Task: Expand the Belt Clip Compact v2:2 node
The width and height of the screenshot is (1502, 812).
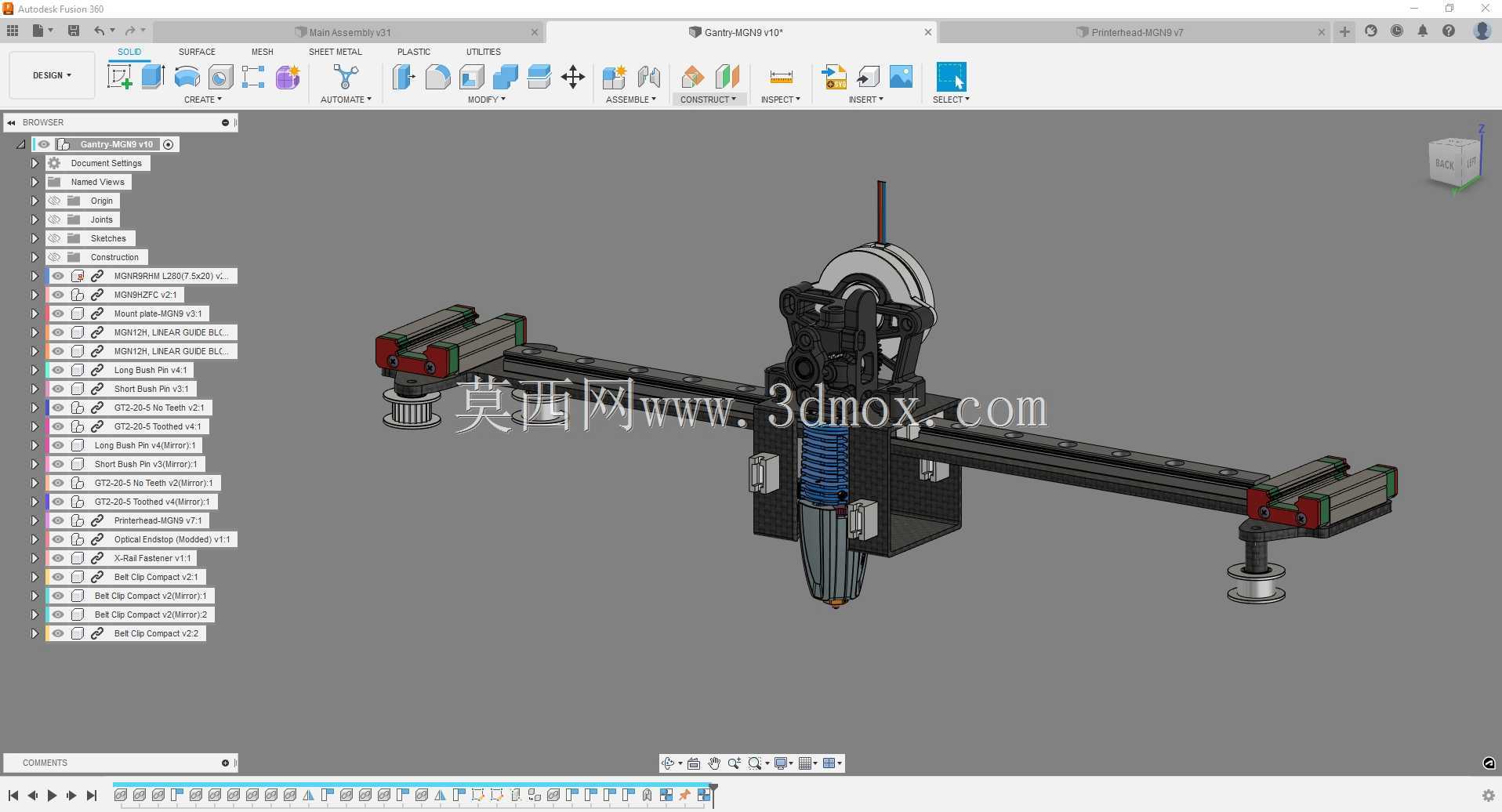Action: (x=34, y=633)
